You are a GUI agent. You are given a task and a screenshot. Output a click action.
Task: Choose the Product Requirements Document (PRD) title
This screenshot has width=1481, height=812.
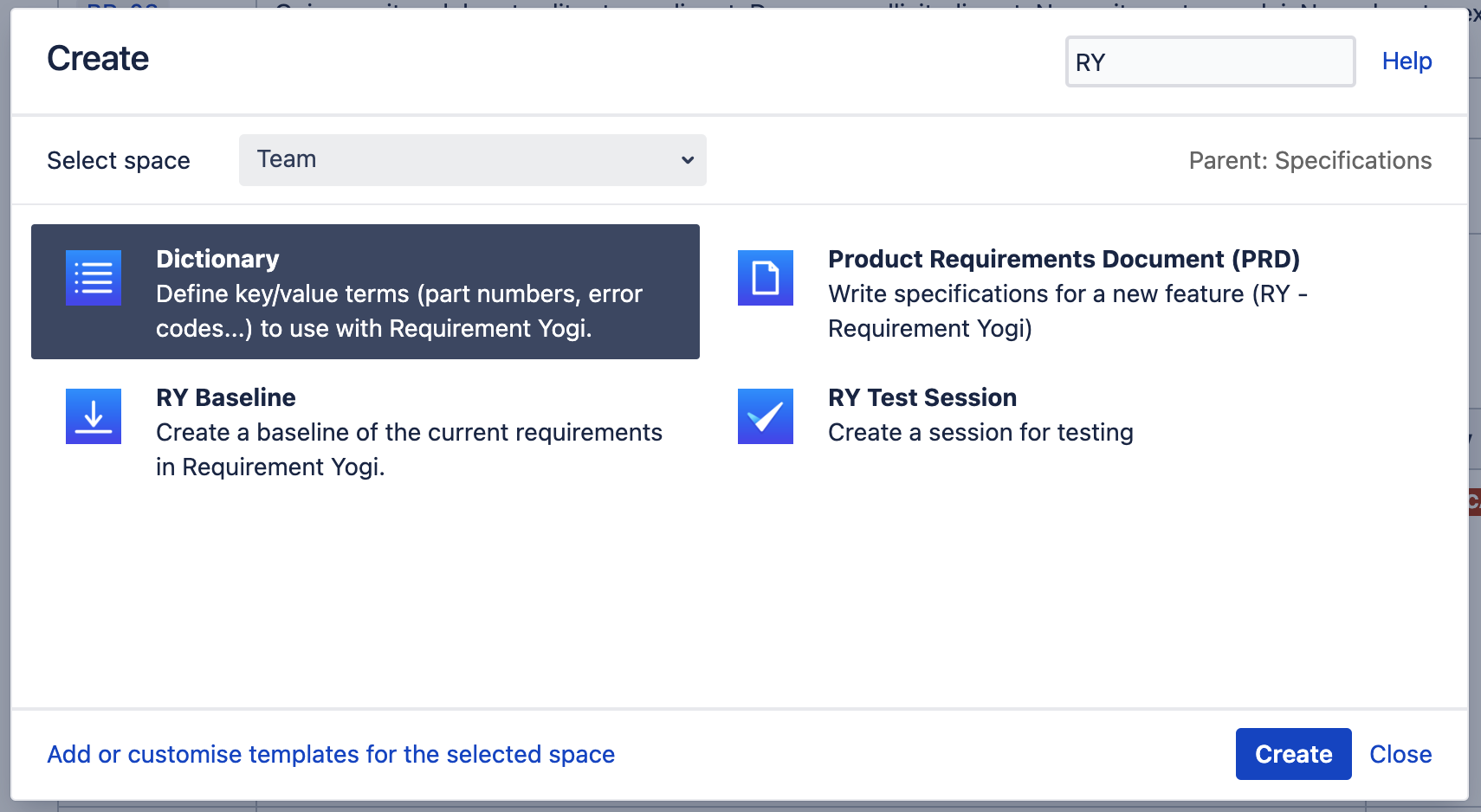(x=1064, y=259)
